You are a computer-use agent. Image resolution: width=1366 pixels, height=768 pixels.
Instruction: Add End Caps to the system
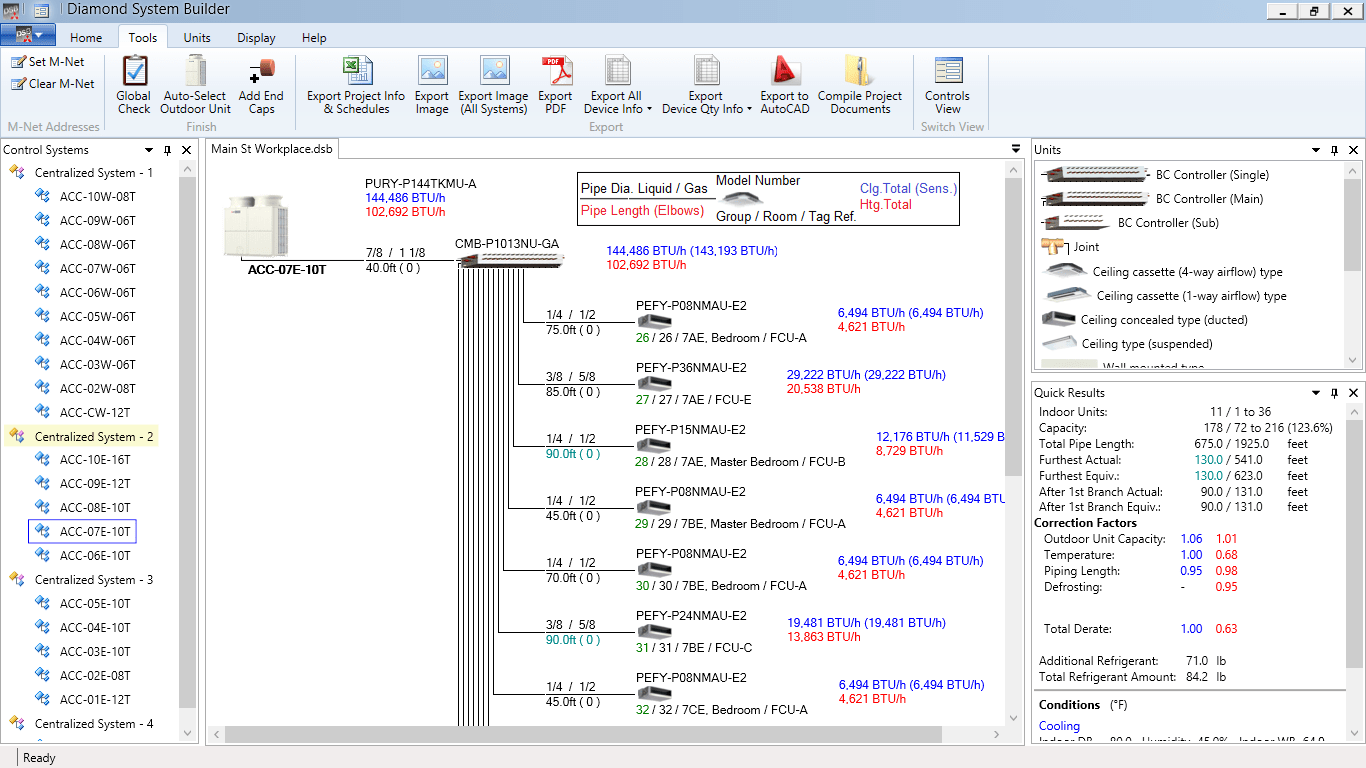tap(261, 85)
